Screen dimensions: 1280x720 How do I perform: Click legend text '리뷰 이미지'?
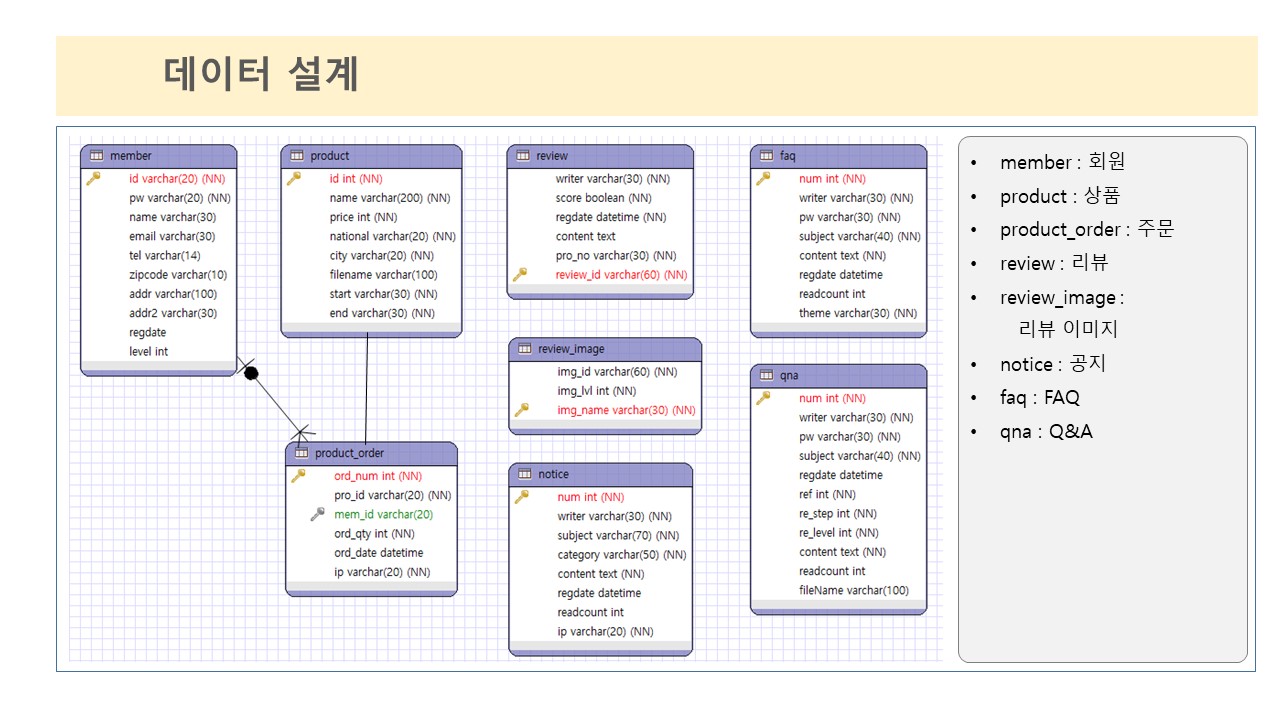pyautogui.click(x=1068, y=328)
